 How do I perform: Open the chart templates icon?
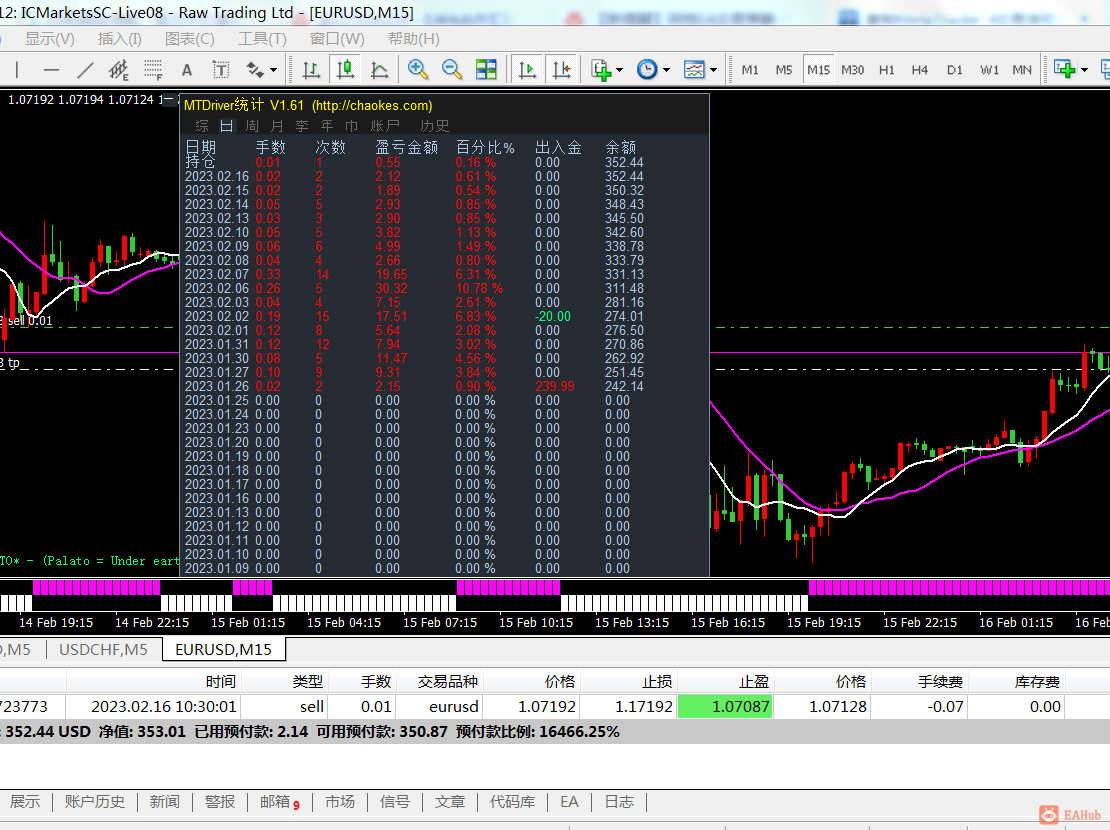pyautogui.click(x=694, y=69)
